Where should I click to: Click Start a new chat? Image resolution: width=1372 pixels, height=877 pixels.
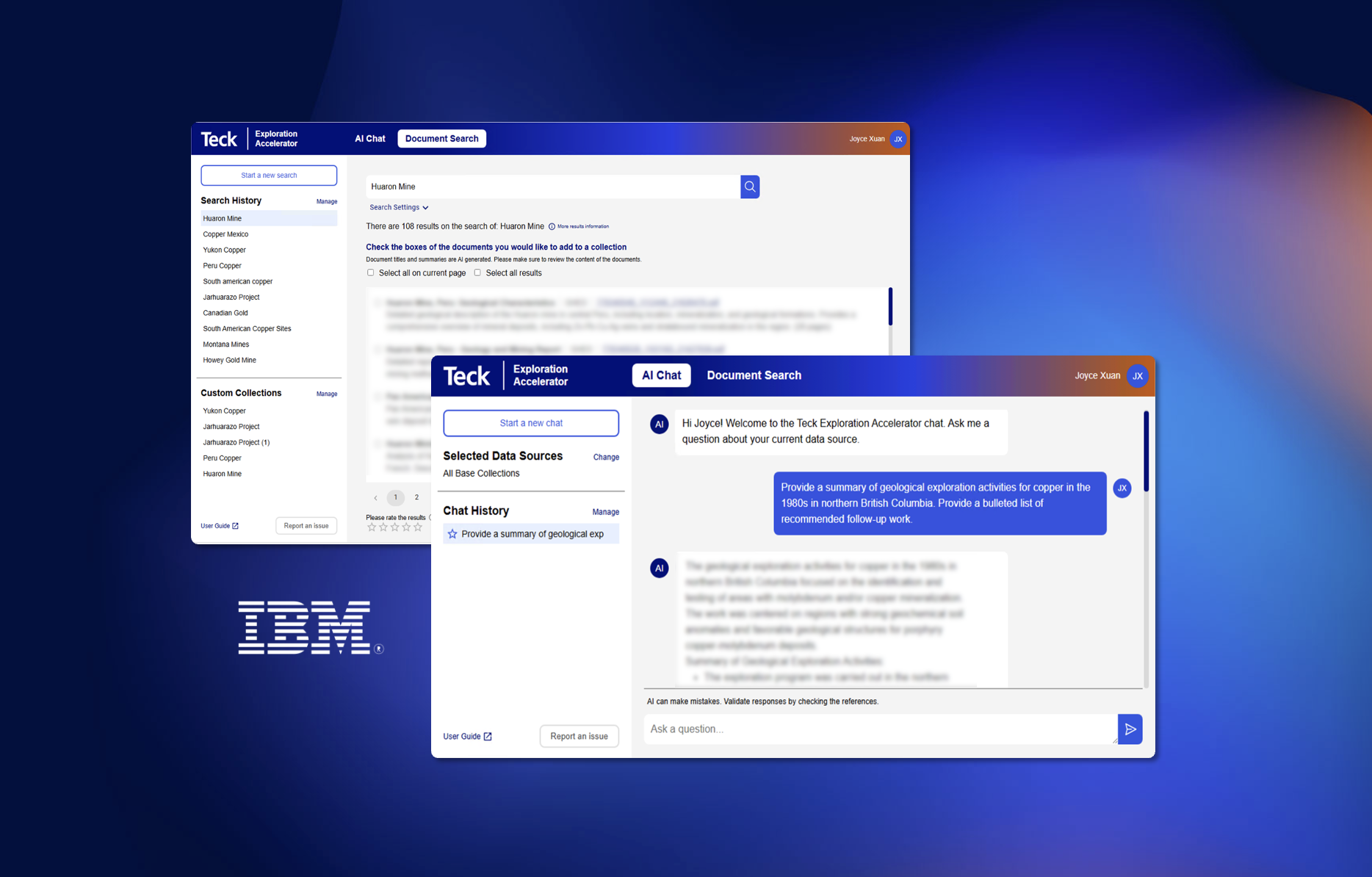[x=530, y=423]
